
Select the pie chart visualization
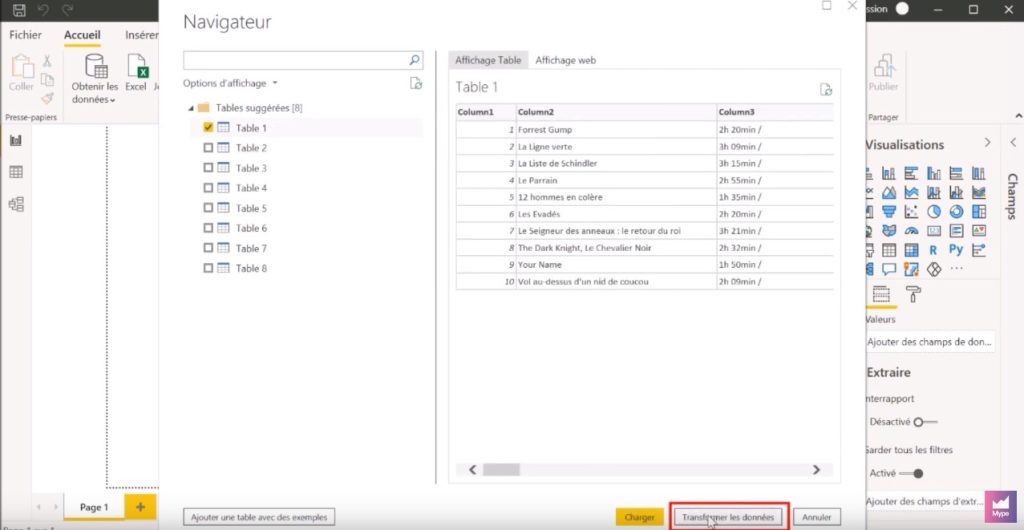click(x=934, y=211)
